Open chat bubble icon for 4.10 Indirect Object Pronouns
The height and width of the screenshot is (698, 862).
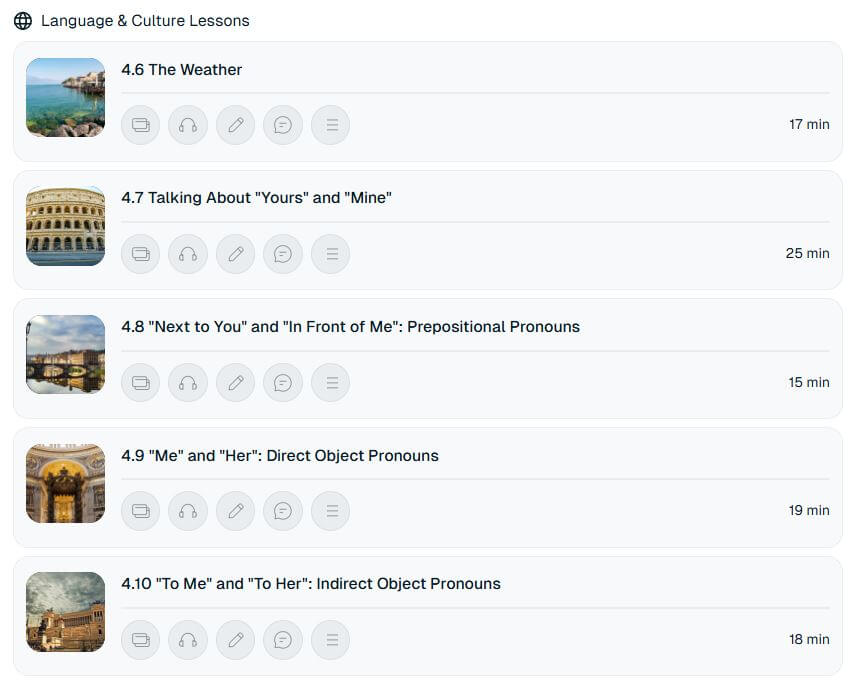pyautogui.click(x=283, y=640)
